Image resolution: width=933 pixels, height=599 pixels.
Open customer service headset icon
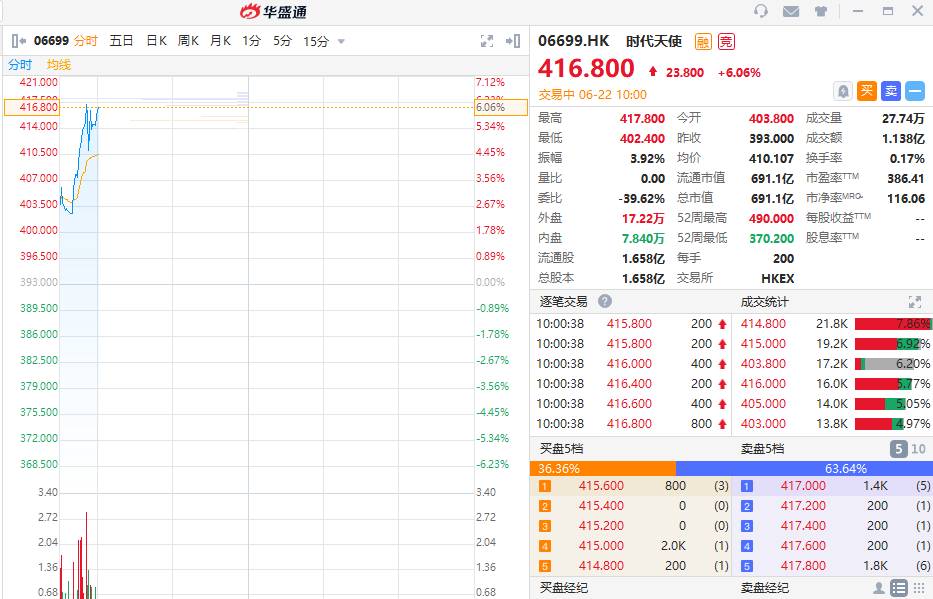pos(761,11)
